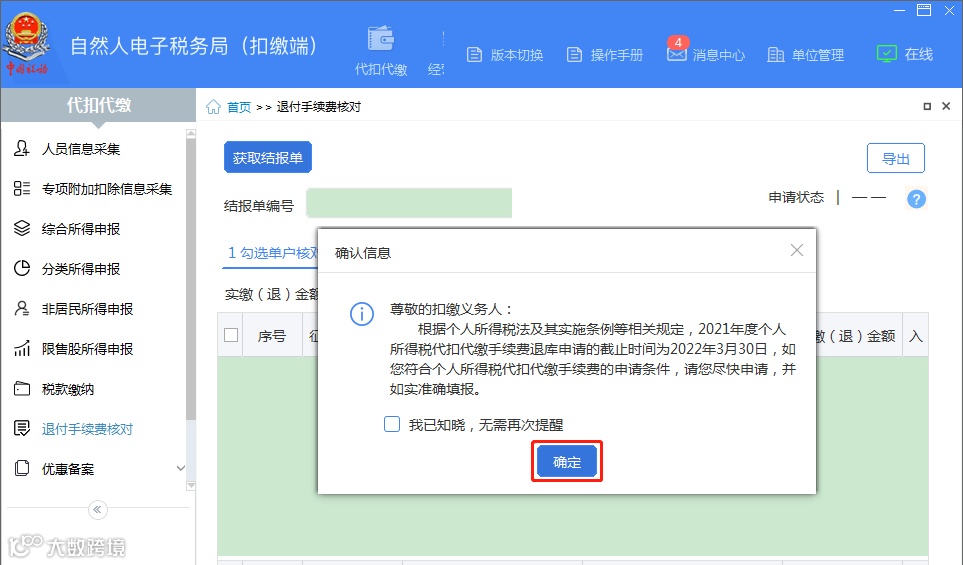Click the blue help question mark icon
Viewport: 963px width, 565px height.
916,199
